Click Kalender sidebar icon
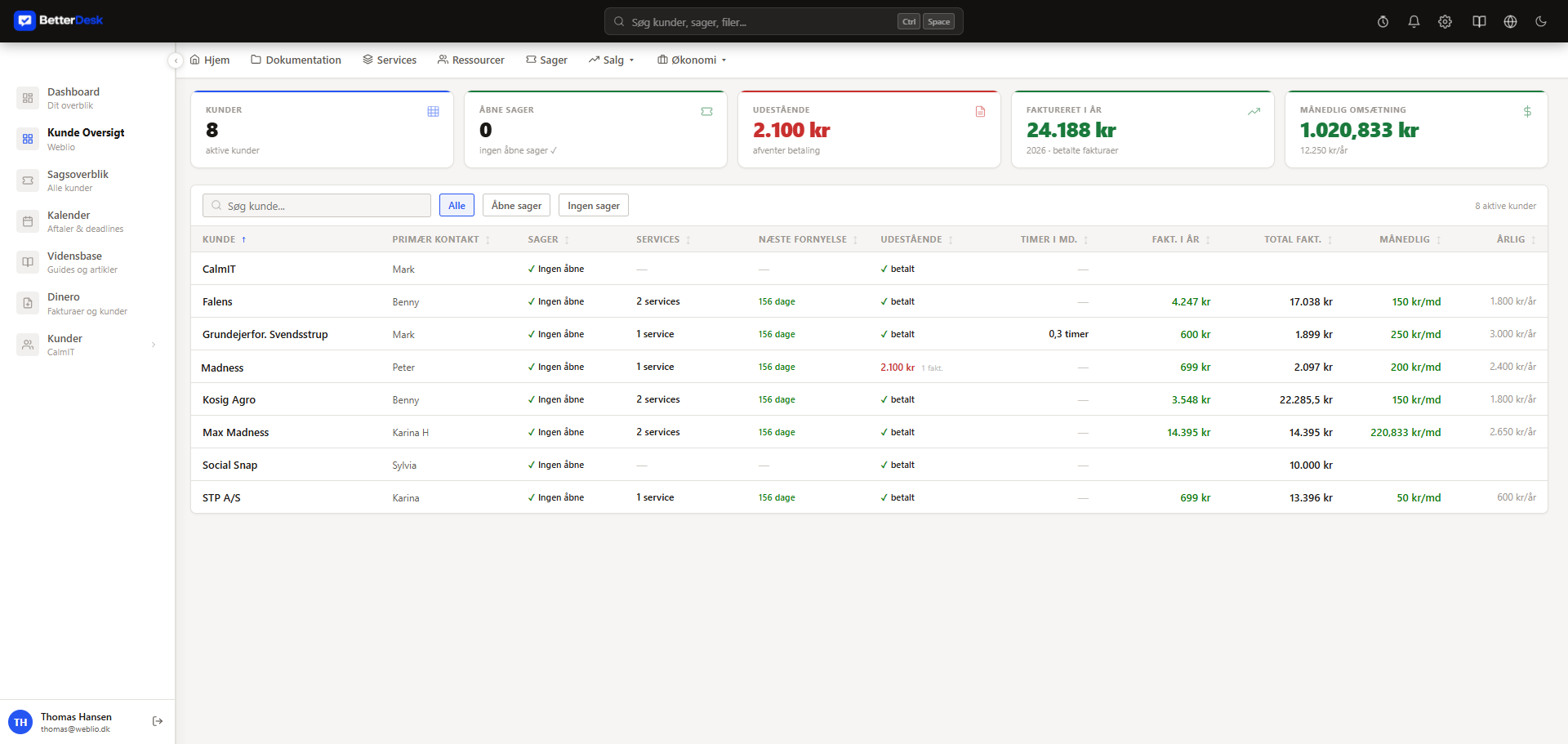 [28, 221]
